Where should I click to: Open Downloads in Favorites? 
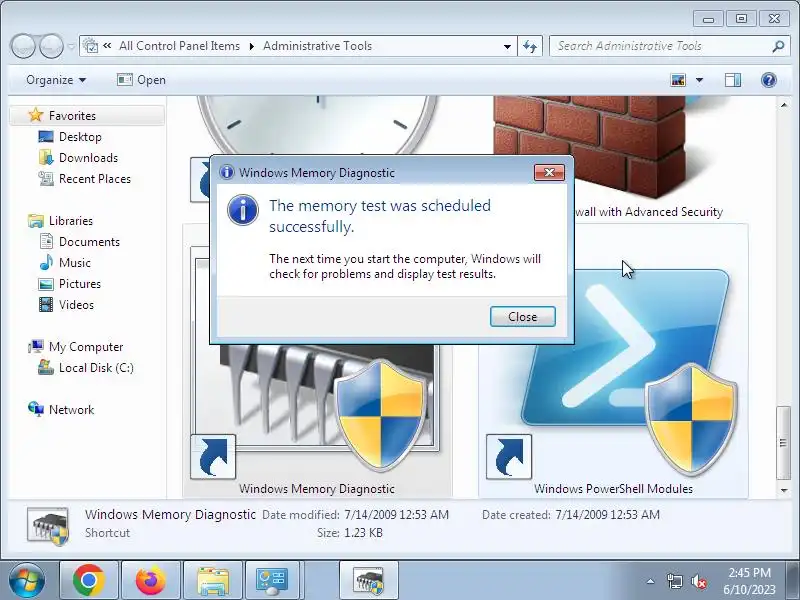[88, 158]
